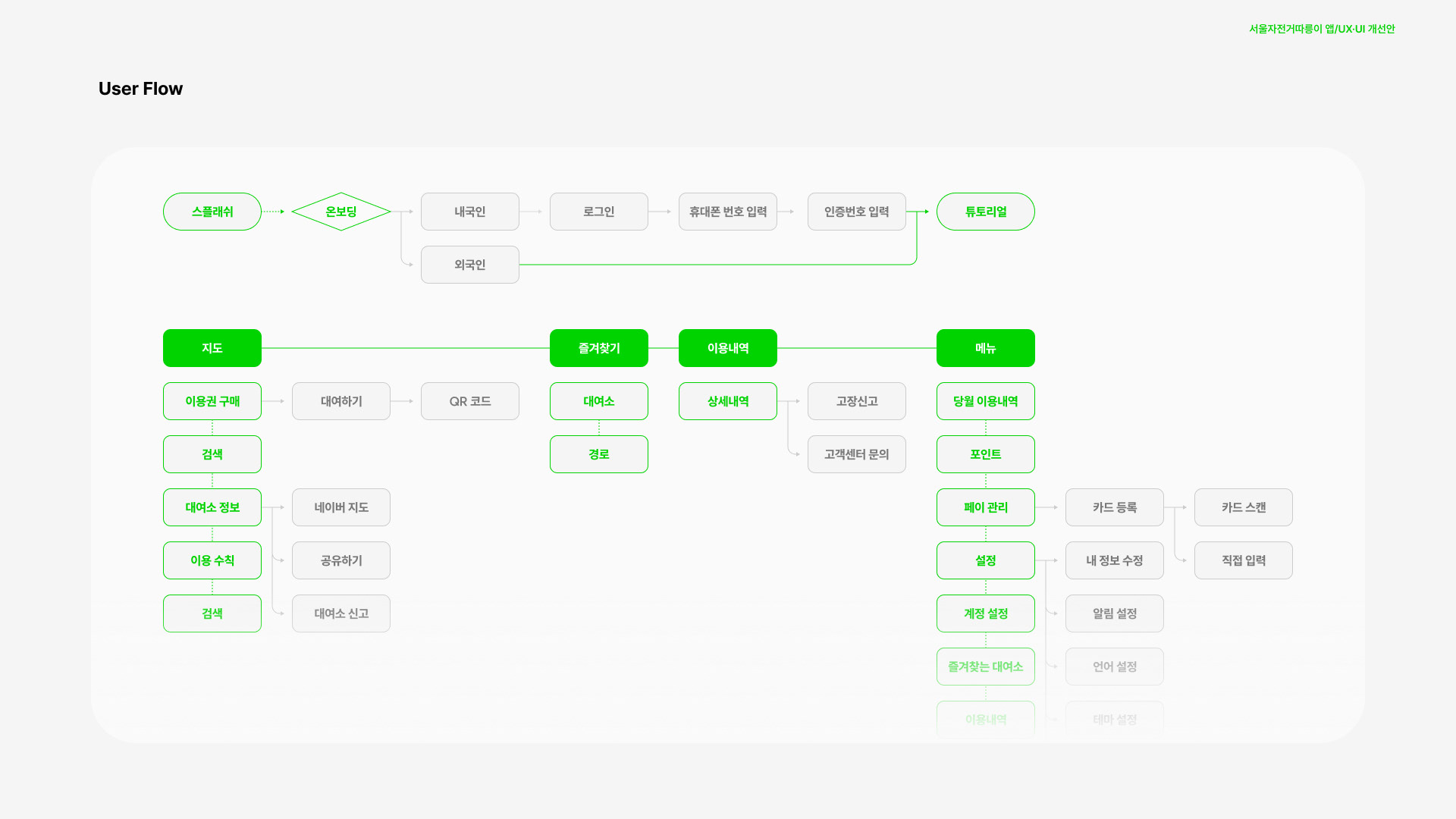Select the green 메뉴 header block
The height and width of the screenshot is (819, 1456).
click(986, 348)
